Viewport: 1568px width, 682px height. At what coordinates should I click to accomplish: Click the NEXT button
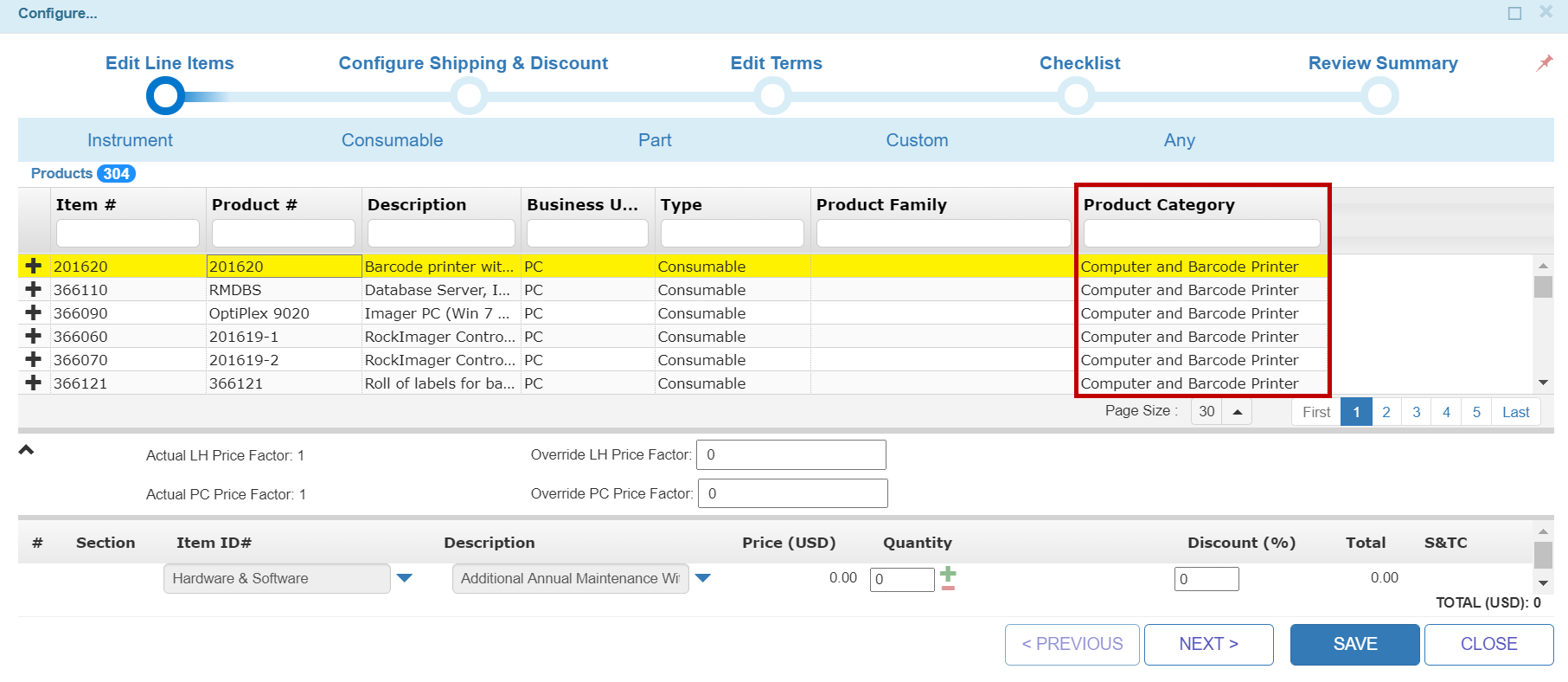tap(1208, 644)
